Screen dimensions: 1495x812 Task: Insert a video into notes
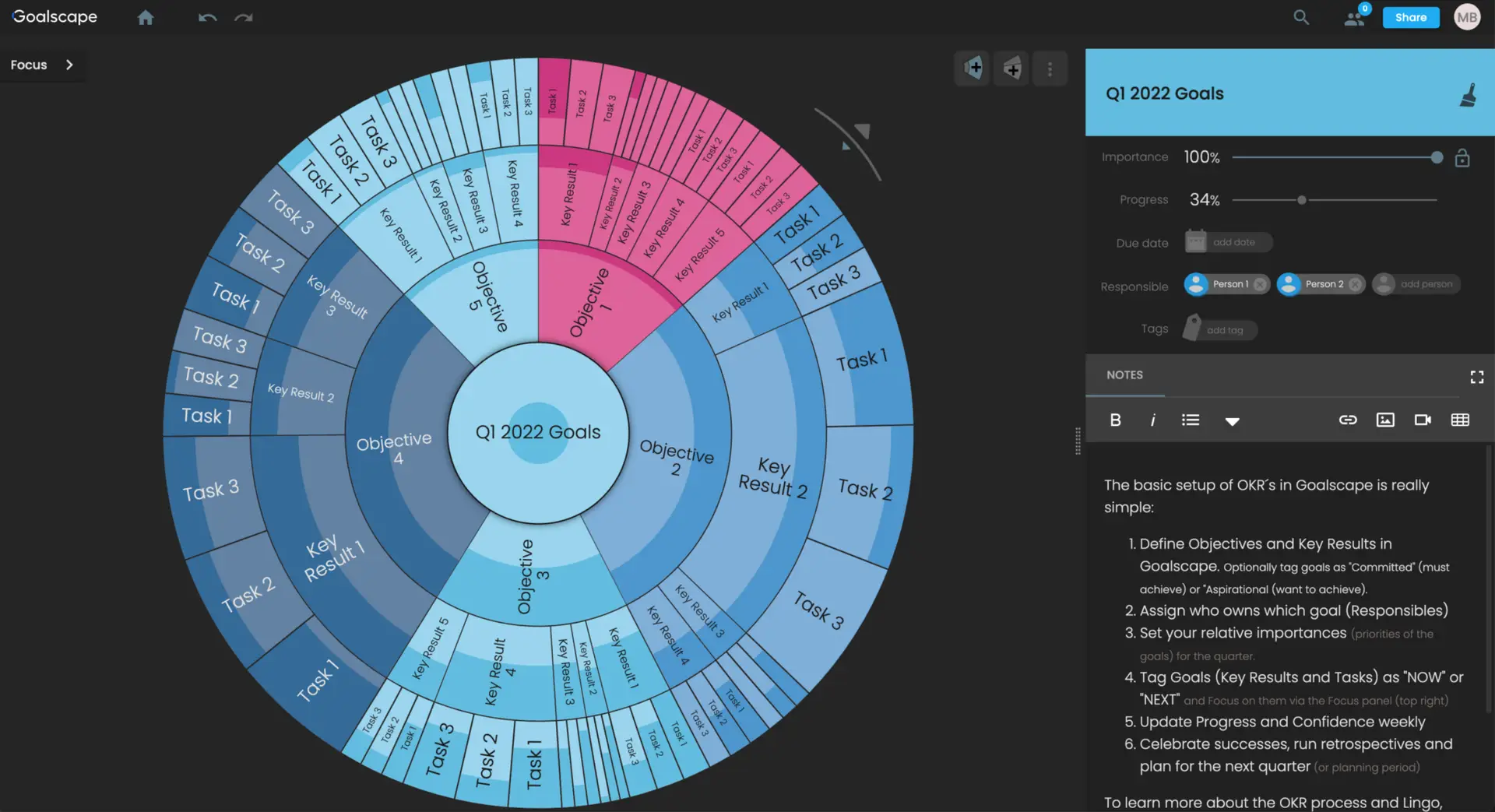tap(1423, 420)
